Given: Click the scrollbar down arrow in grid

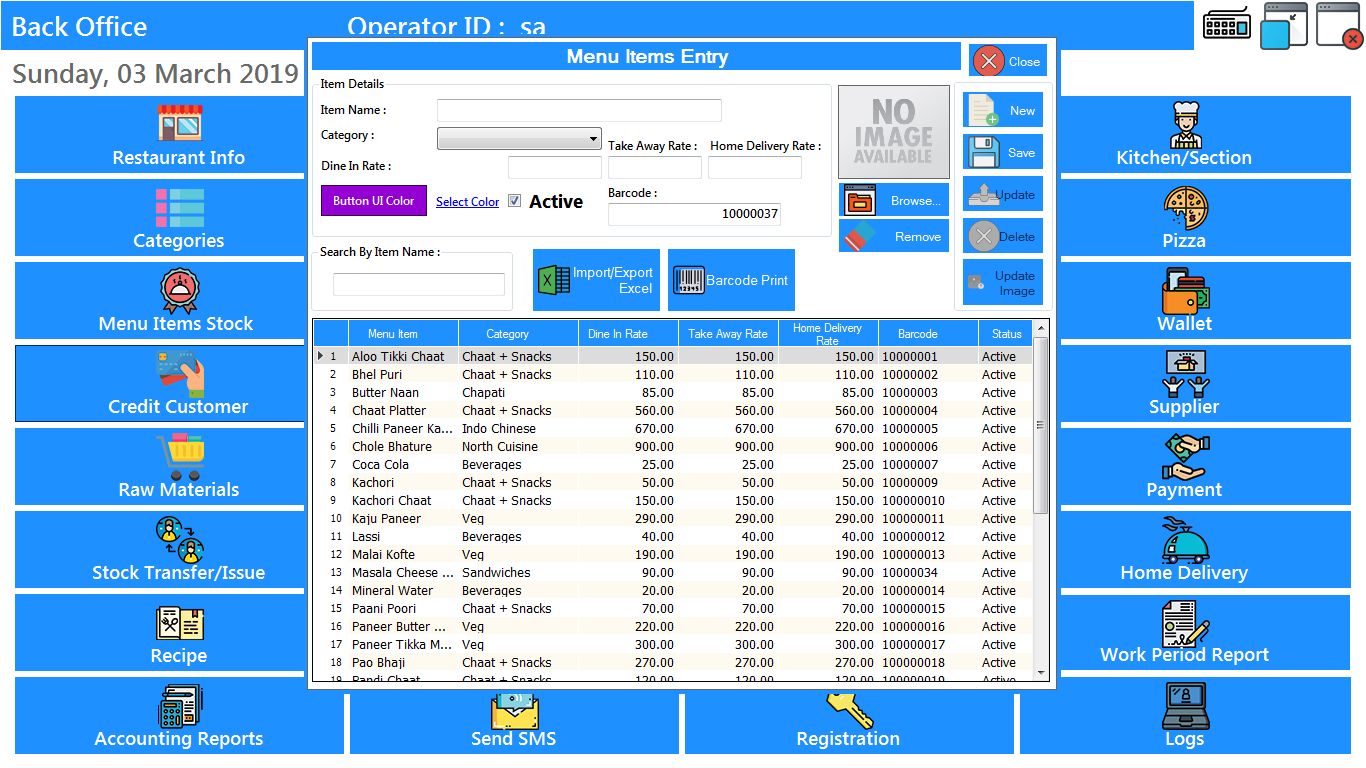Looking at the screenshot, I should click(x=1040, y=673).
